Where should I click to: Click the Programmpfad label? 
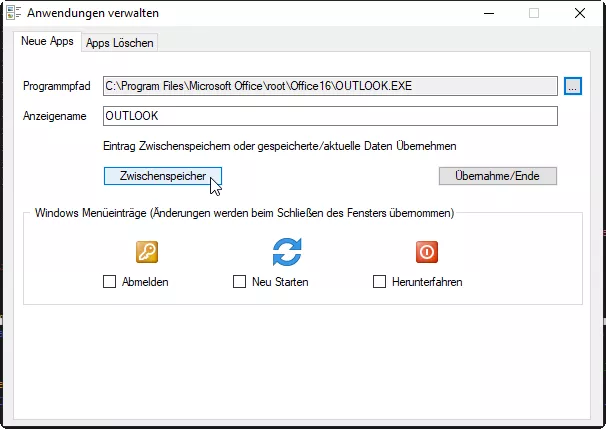coord(57,87)
